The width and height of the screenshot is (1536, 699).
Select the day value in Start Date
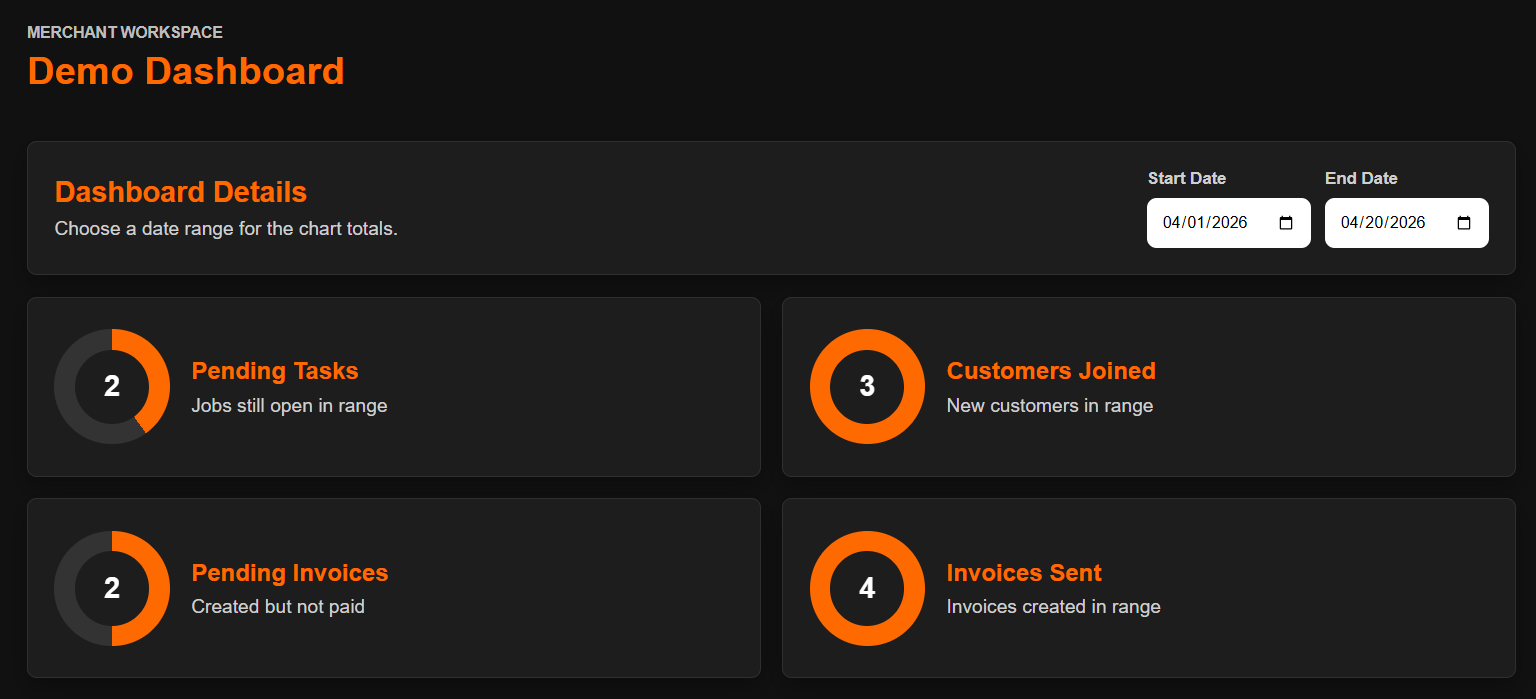[x=1198, y=223]
